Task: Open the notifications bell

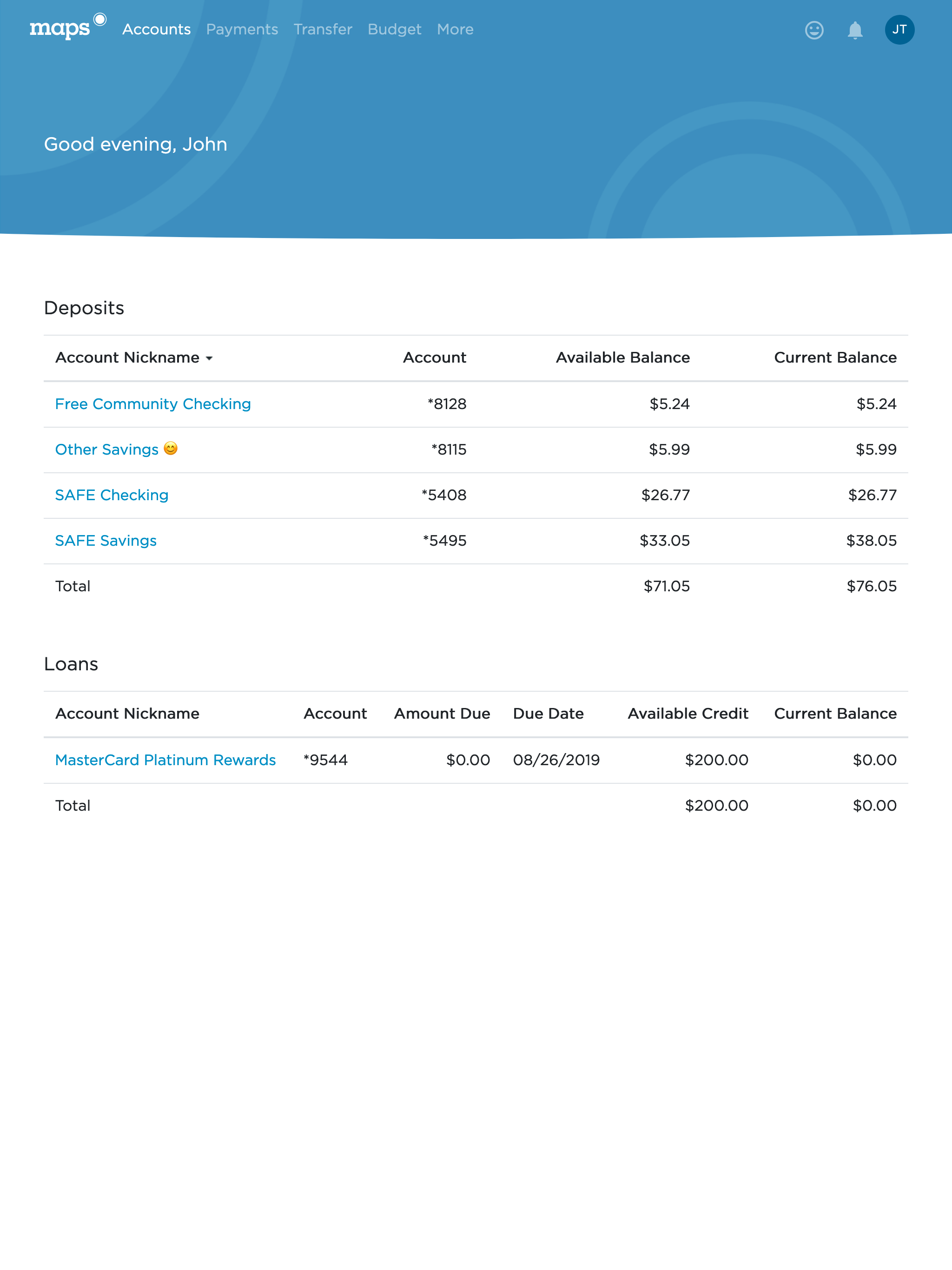Action: [x=855, y=30]
